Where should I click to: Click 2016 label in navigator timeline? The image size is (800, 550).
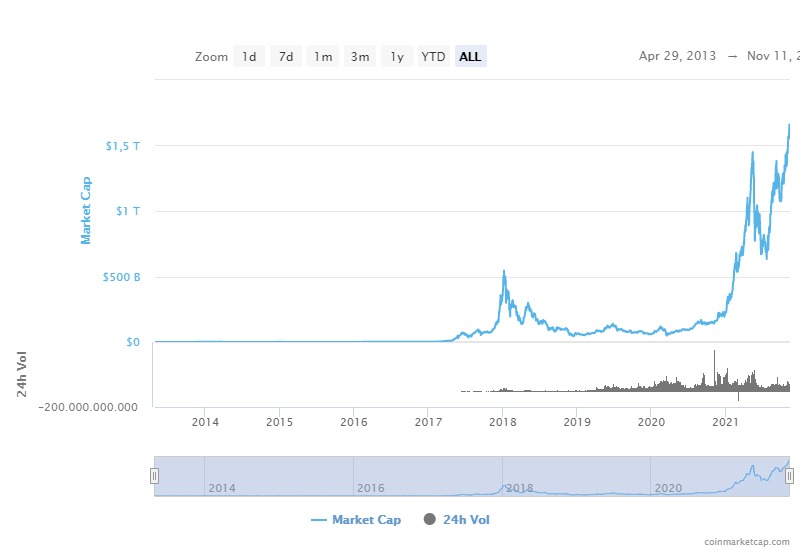pos(371,488)
